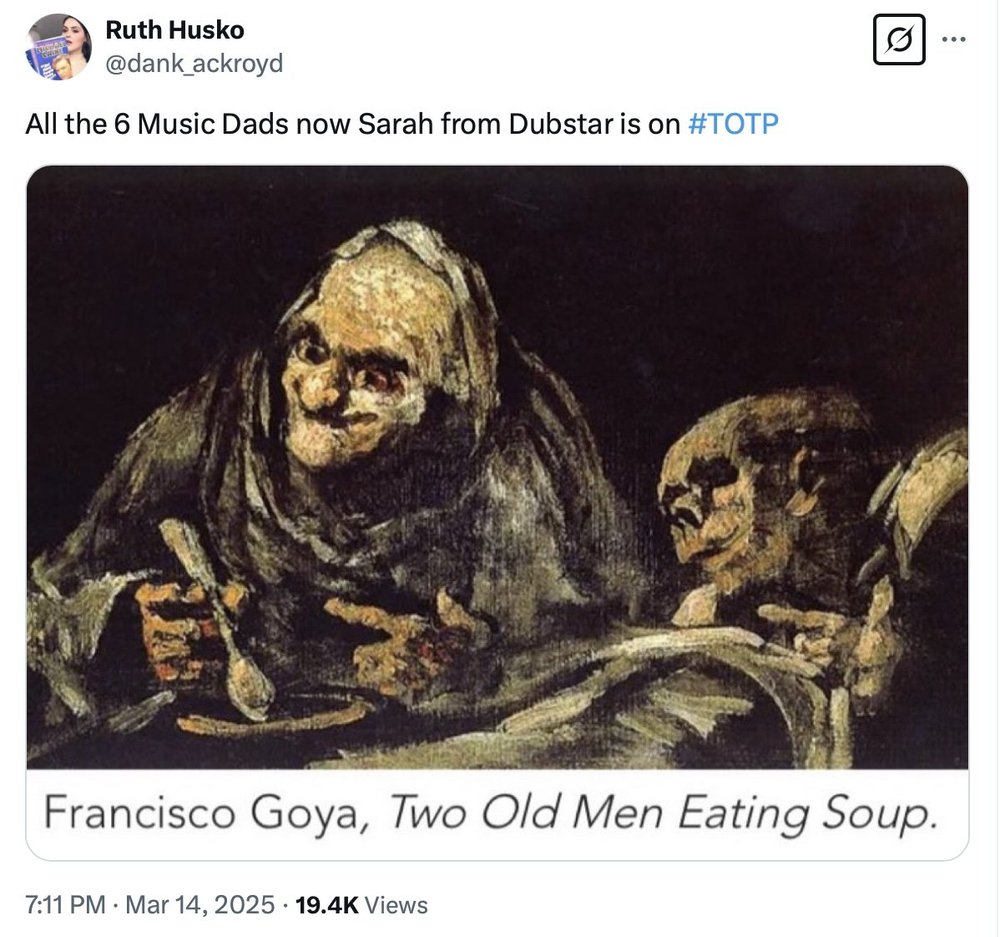1000x937 pixels.
Task: Click the Mar 14, 2025 date
Action: [x=200, y=904]
